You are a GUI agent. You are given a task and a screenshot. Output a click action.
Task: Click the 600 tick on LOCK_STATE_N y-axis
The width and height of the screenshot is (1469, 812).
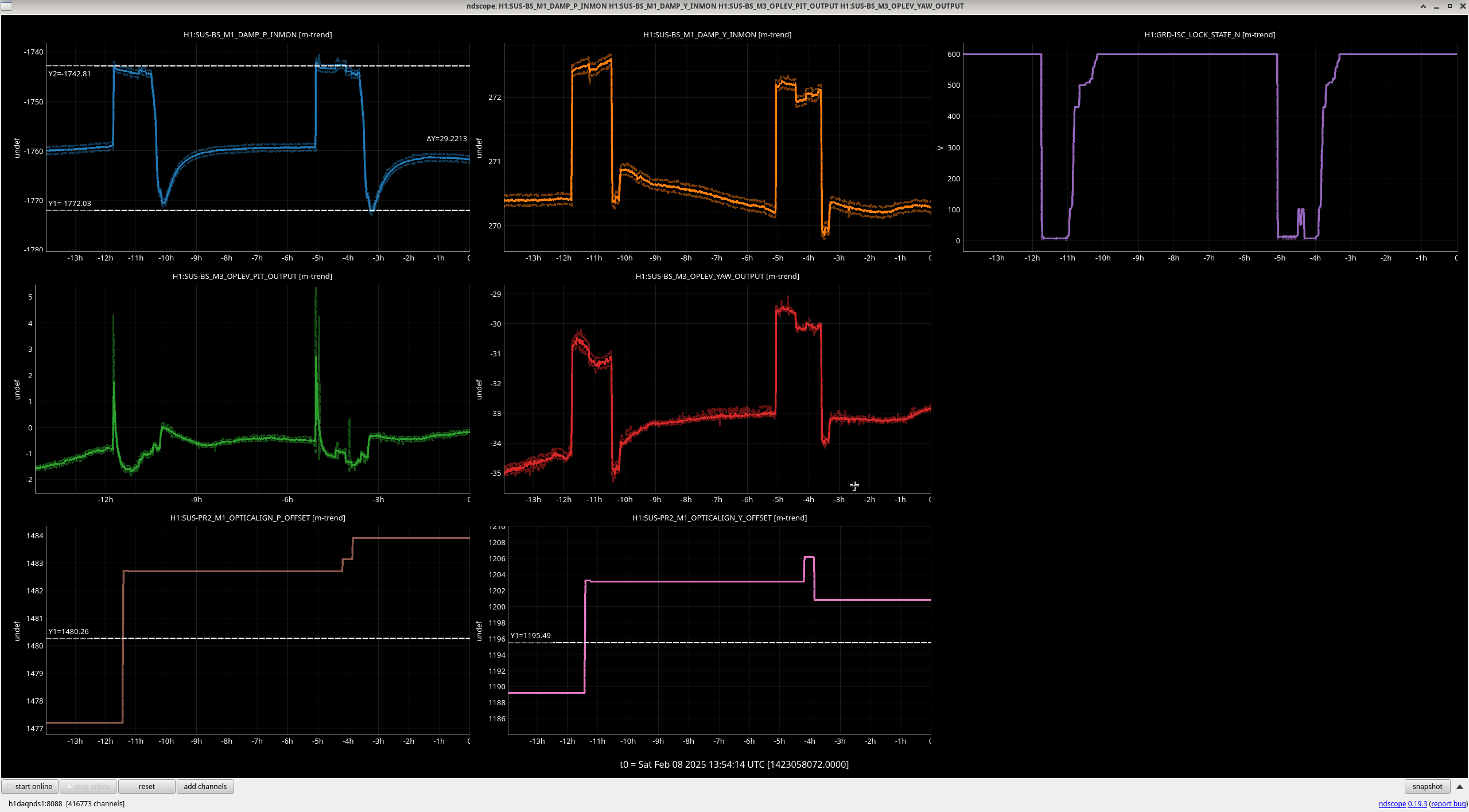[954, 54]
